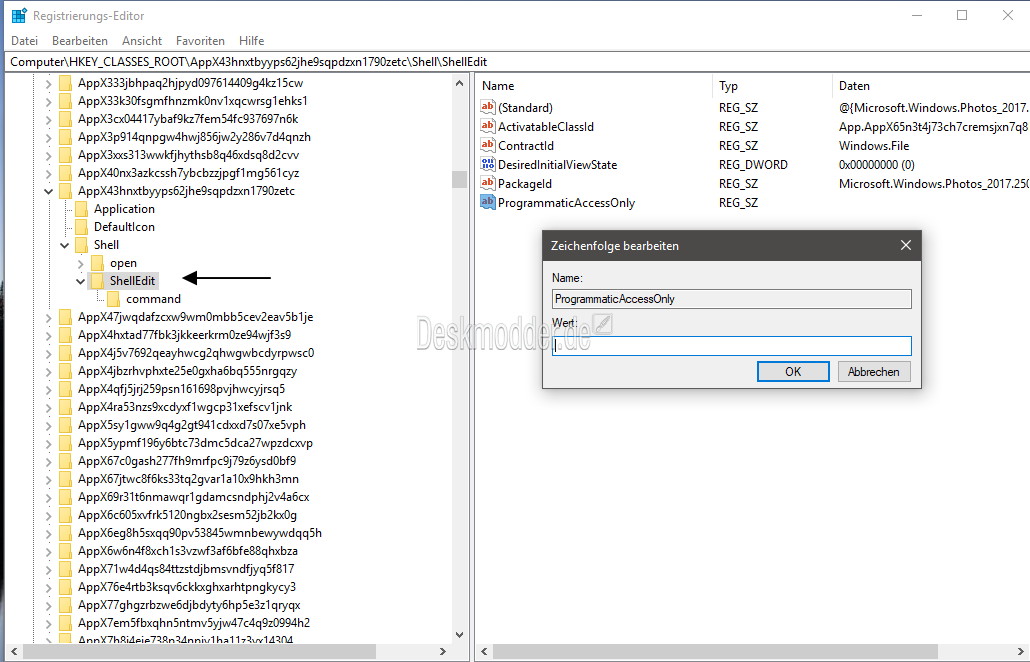1030x662 pixels.
Task: Click the open key folder icon
Action: pos(98,263)
